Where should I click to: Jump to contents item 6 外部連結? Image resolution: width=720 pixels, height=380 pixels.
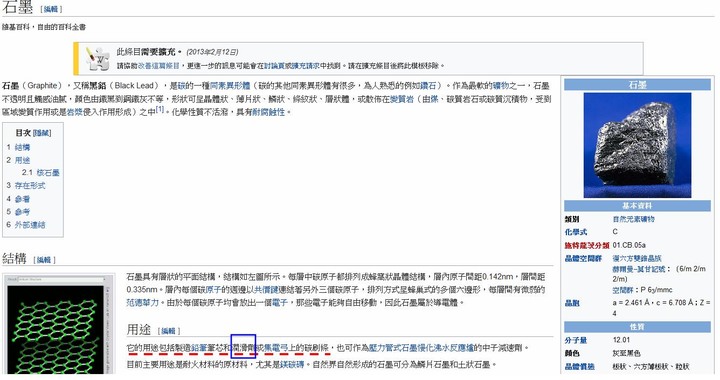coord(30,225)
